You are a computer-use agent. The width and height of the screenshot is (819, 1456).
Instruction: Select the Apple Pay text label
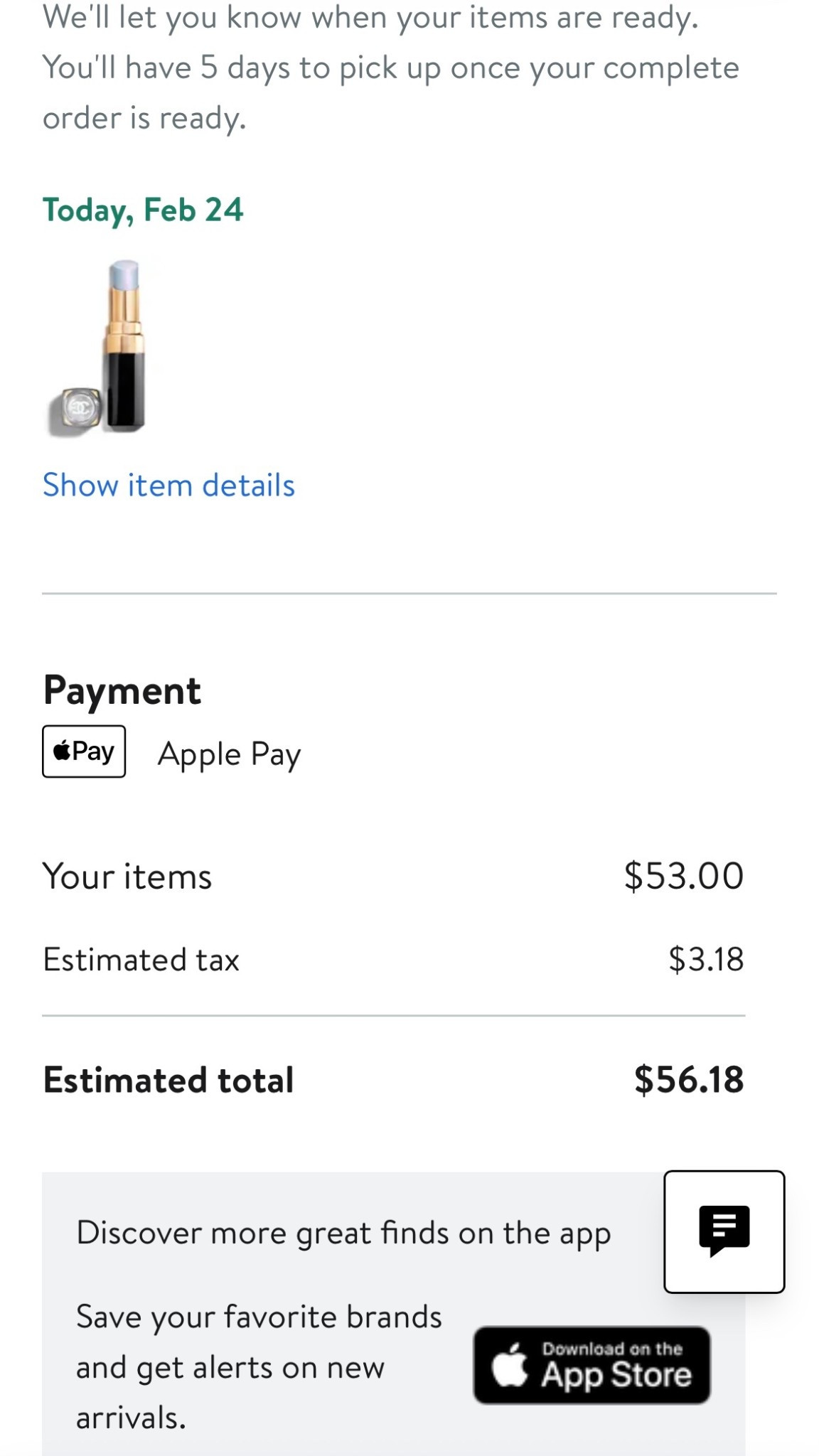pyautogui.click(x=230, y=754)
